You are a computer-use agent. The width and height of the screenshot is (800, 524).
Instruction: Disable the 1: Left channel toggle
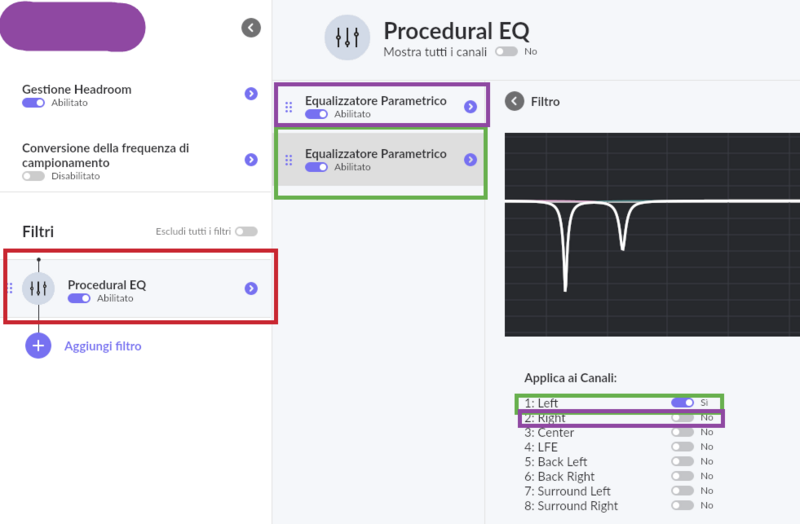tap(683, 403)
